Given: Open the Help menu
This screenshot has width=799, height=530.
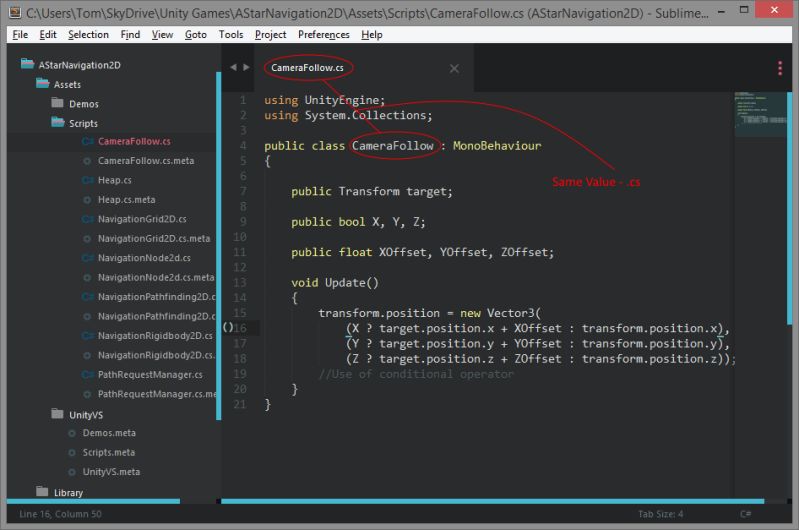Looking at the screenshot, I should click(371, 35).
